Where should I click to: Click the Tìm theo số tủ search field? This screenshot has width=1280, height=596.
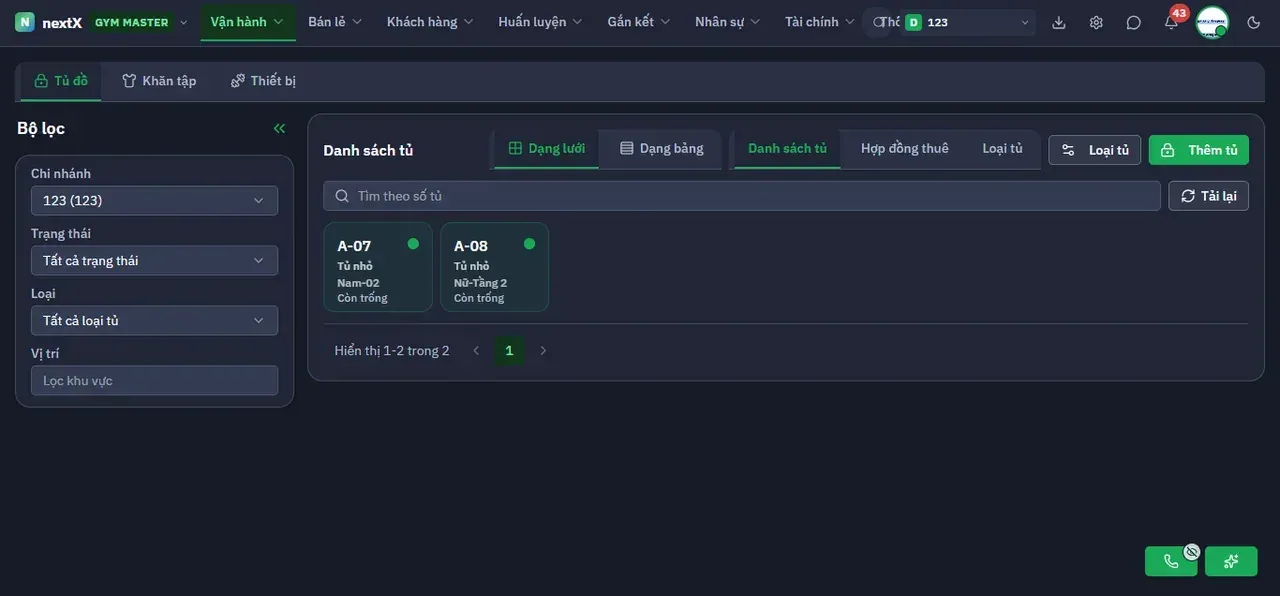pyautogui.click(x=742, y=196)
